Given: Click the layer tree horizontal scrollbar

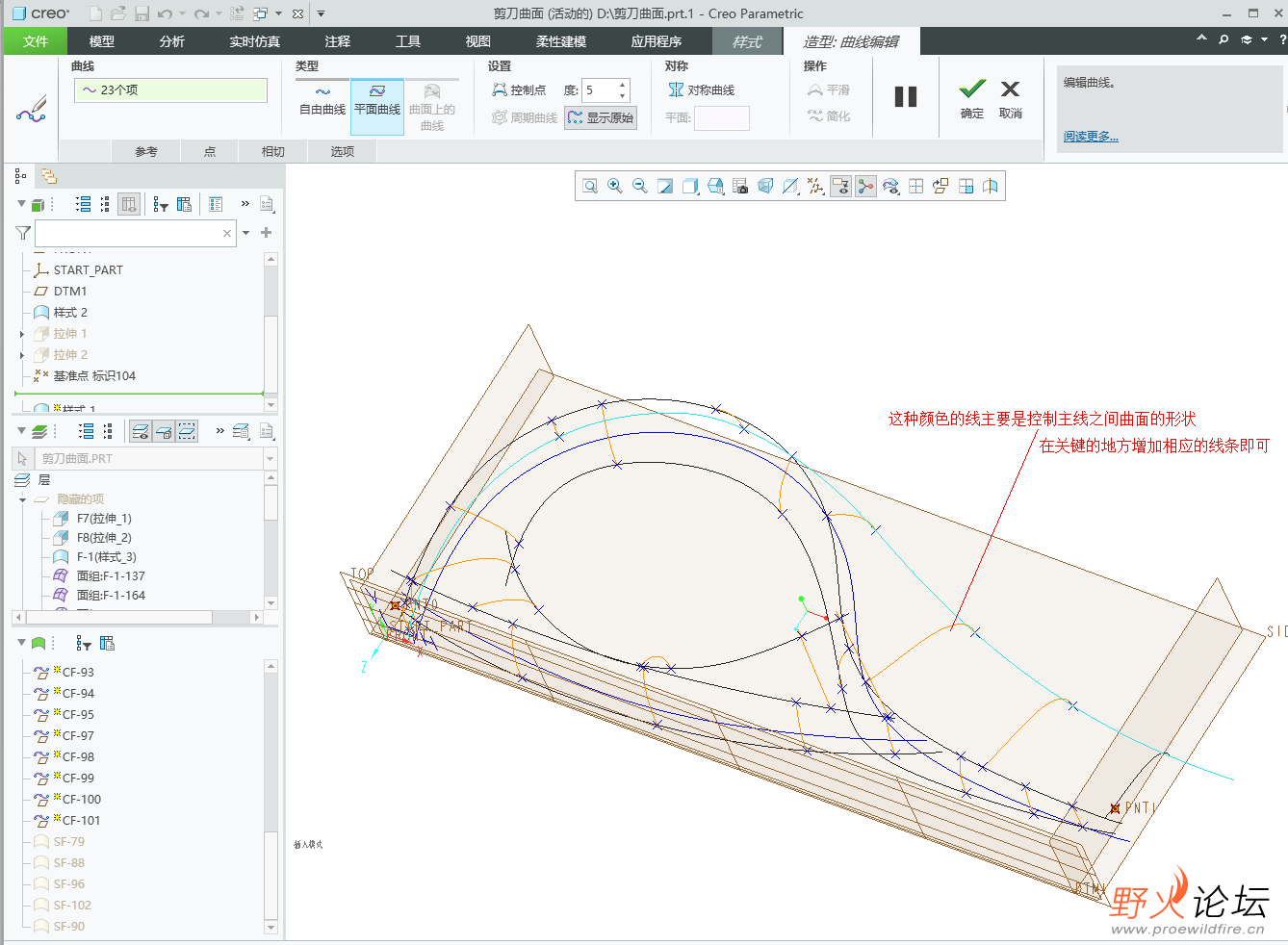Looking at the screenshot, I should 138,617.
